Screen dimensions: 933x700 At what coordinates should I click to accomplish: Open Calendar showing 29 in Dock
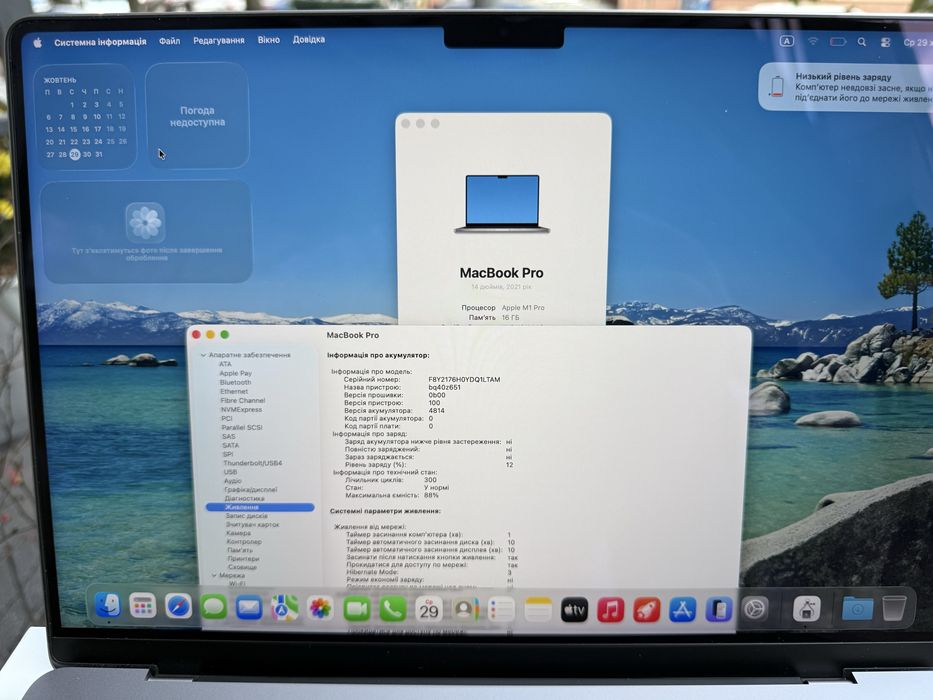point(429,610)
